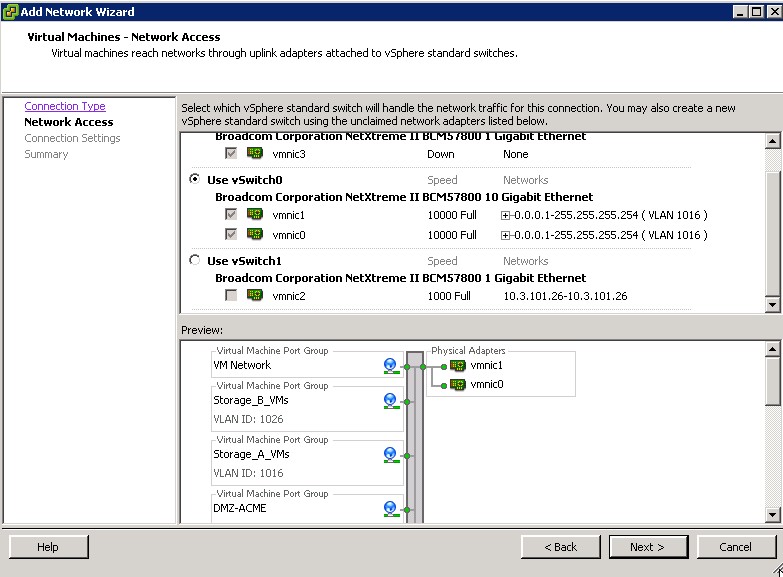Click the Storage_A_VMs port group icon
The height and width of the screenshot is (577, 783).
click(x=390, y=455)
